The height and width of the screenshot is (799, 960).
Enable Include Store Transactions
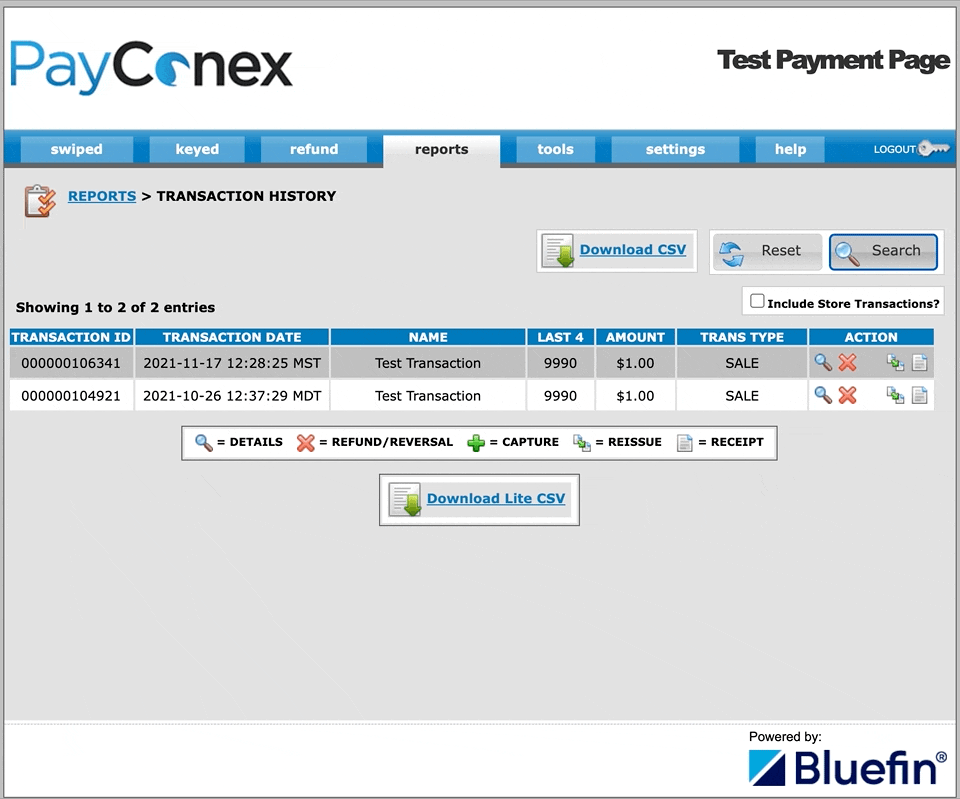click(757, 301)
